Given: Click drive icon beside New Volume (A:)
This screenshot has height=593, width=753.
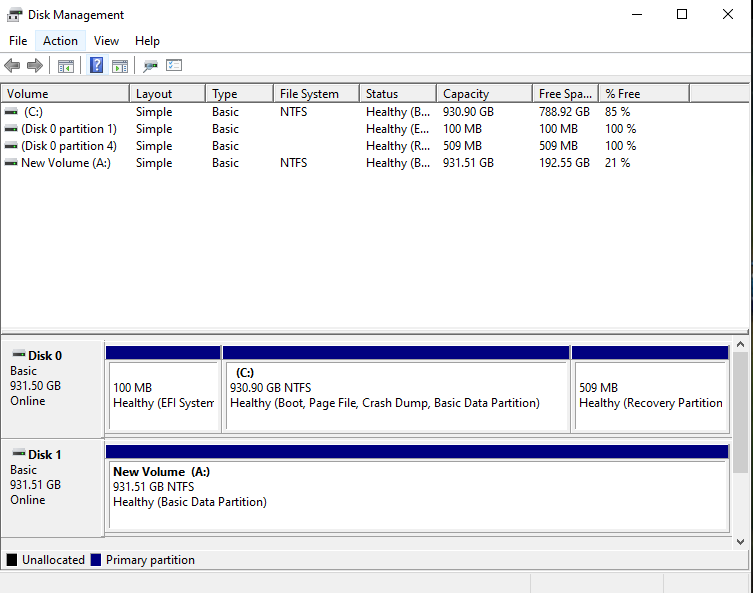Looking at the screenshot, I should [x=11, y=163].
